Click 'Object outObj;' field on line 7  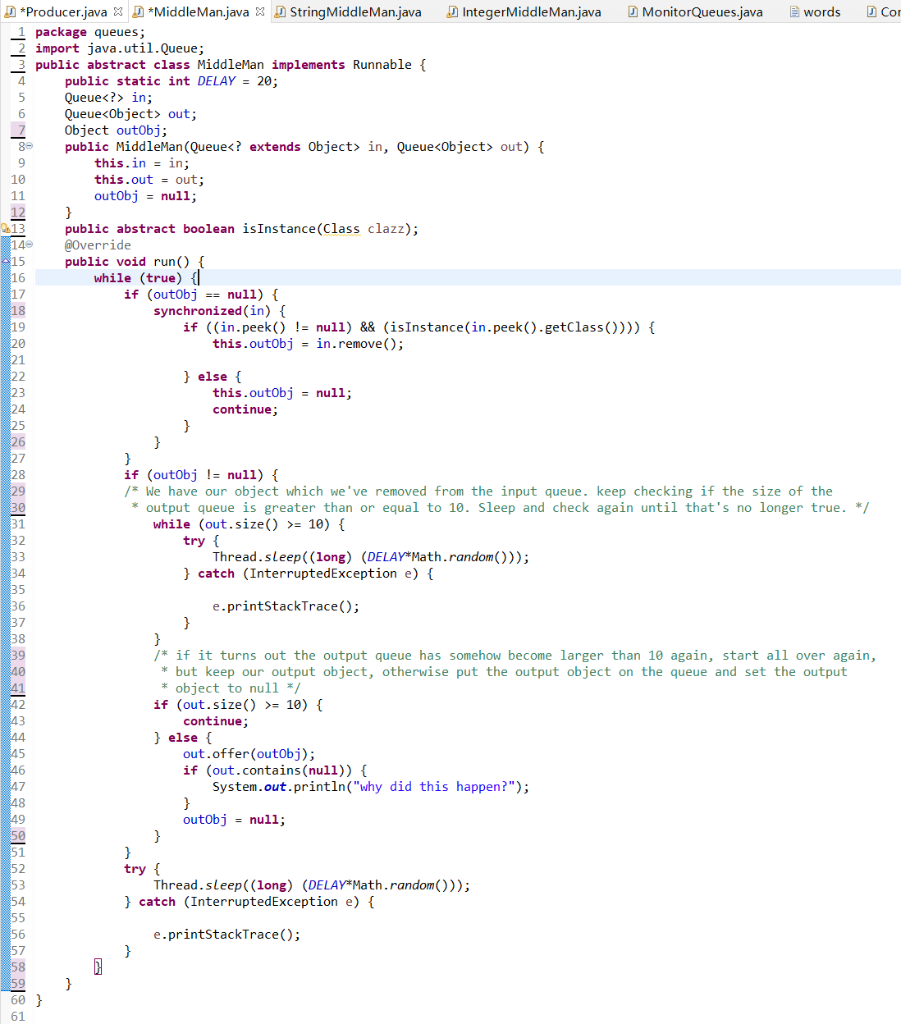116,130
